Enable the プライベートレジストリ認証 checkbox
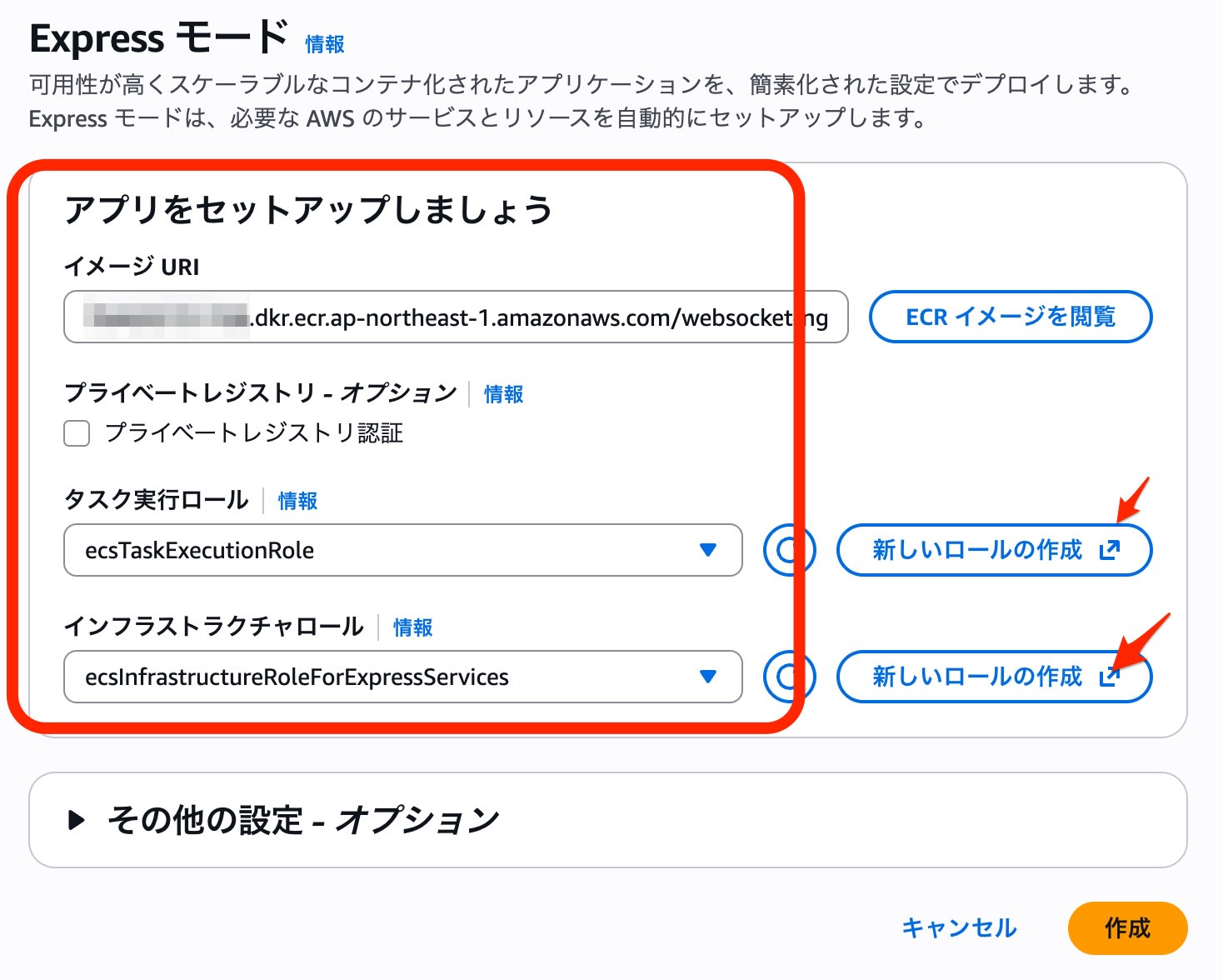 (x=76, y=433)
